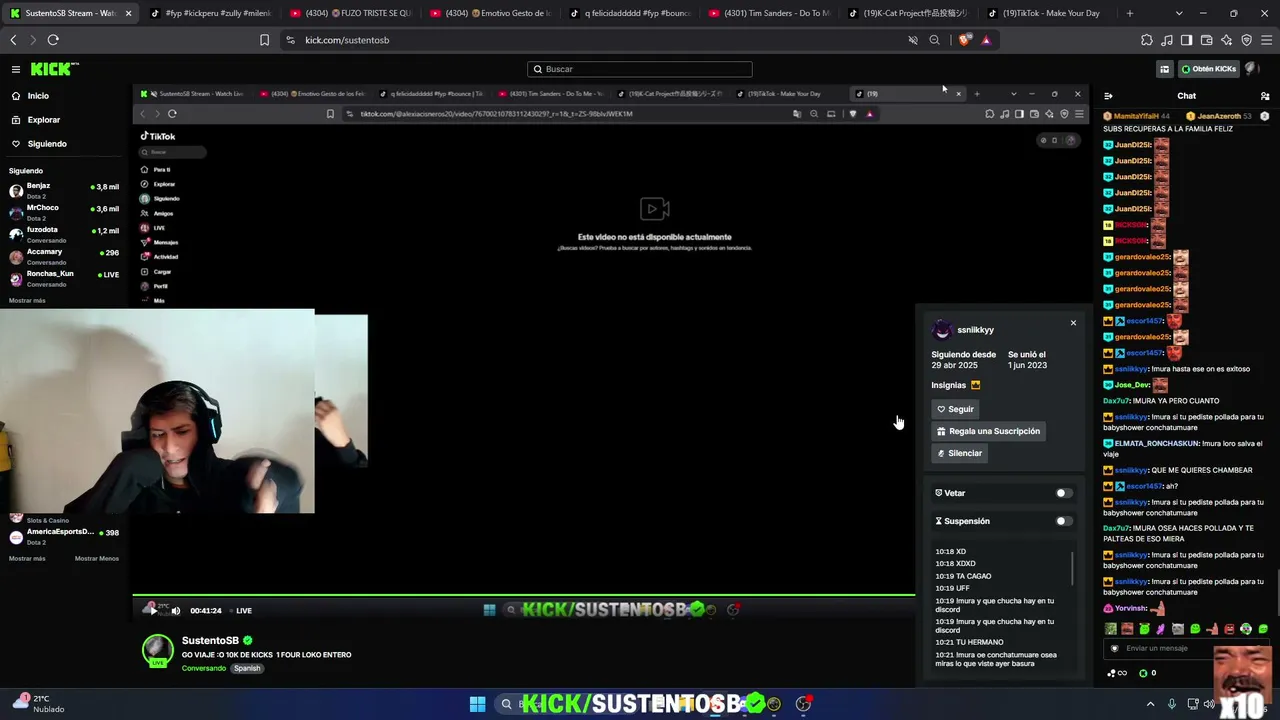The width and height of the screenshot is (1280, 720).
Task: Open the Brave Shields icon
Action: tap(964, 40)
